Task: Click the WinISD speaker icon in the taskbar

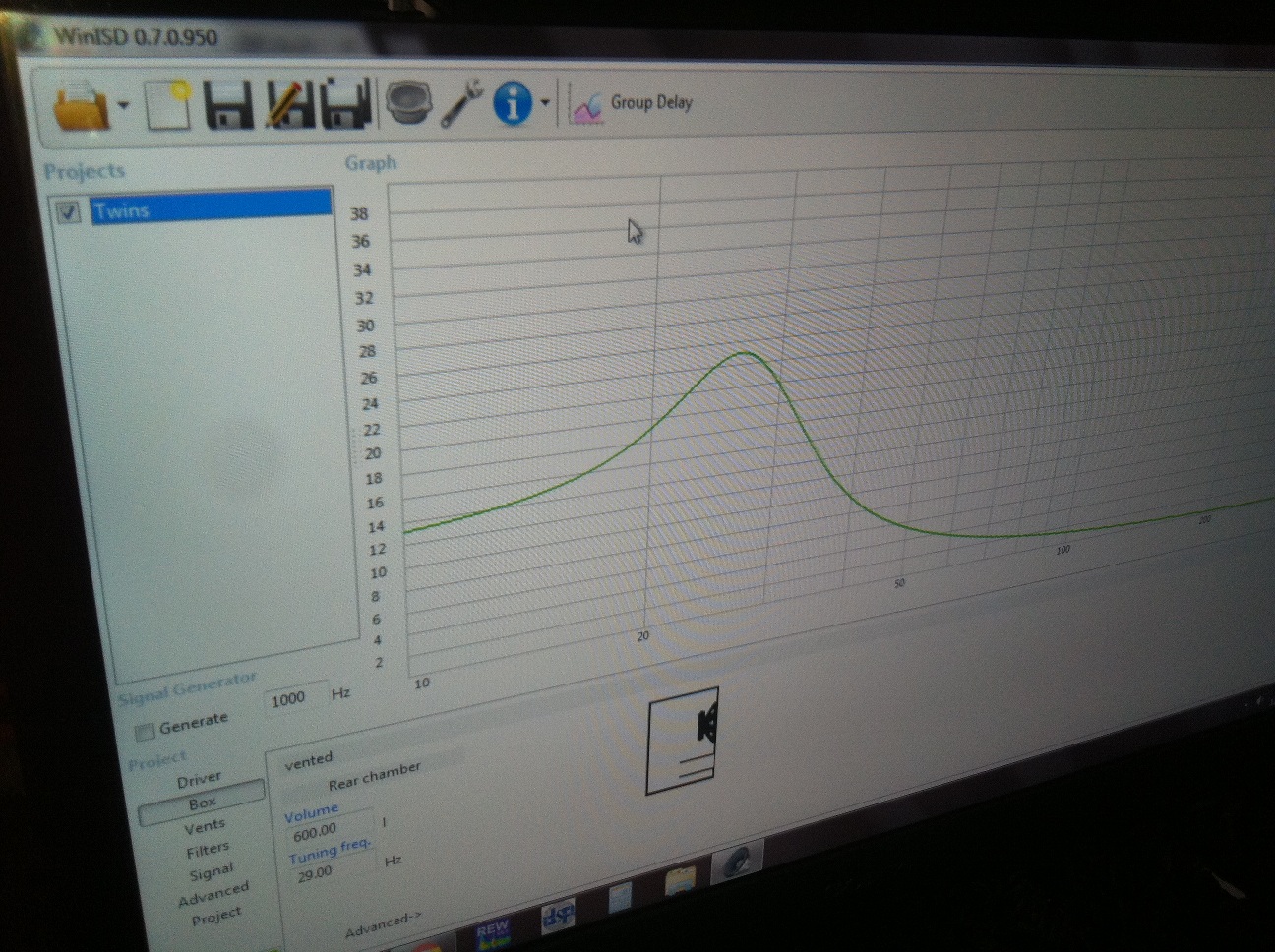Action: tap(738, 864)
